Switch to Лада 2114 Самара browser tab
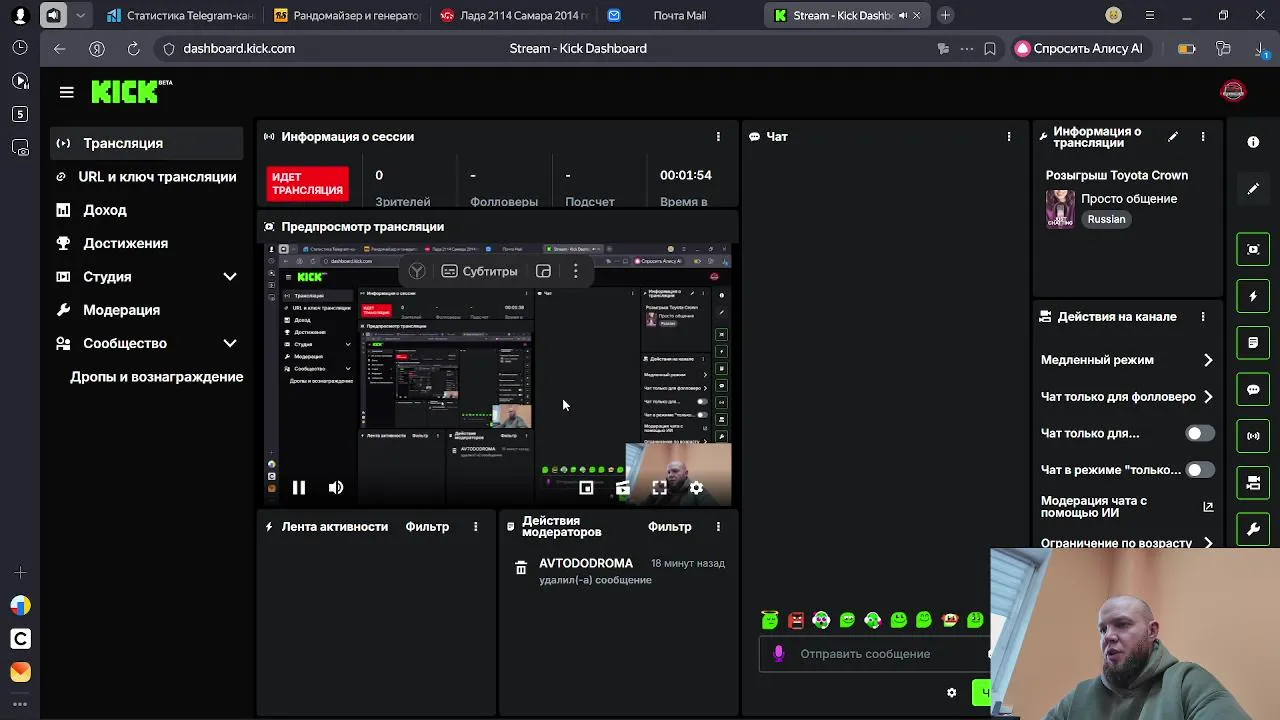 pos(514,15)
